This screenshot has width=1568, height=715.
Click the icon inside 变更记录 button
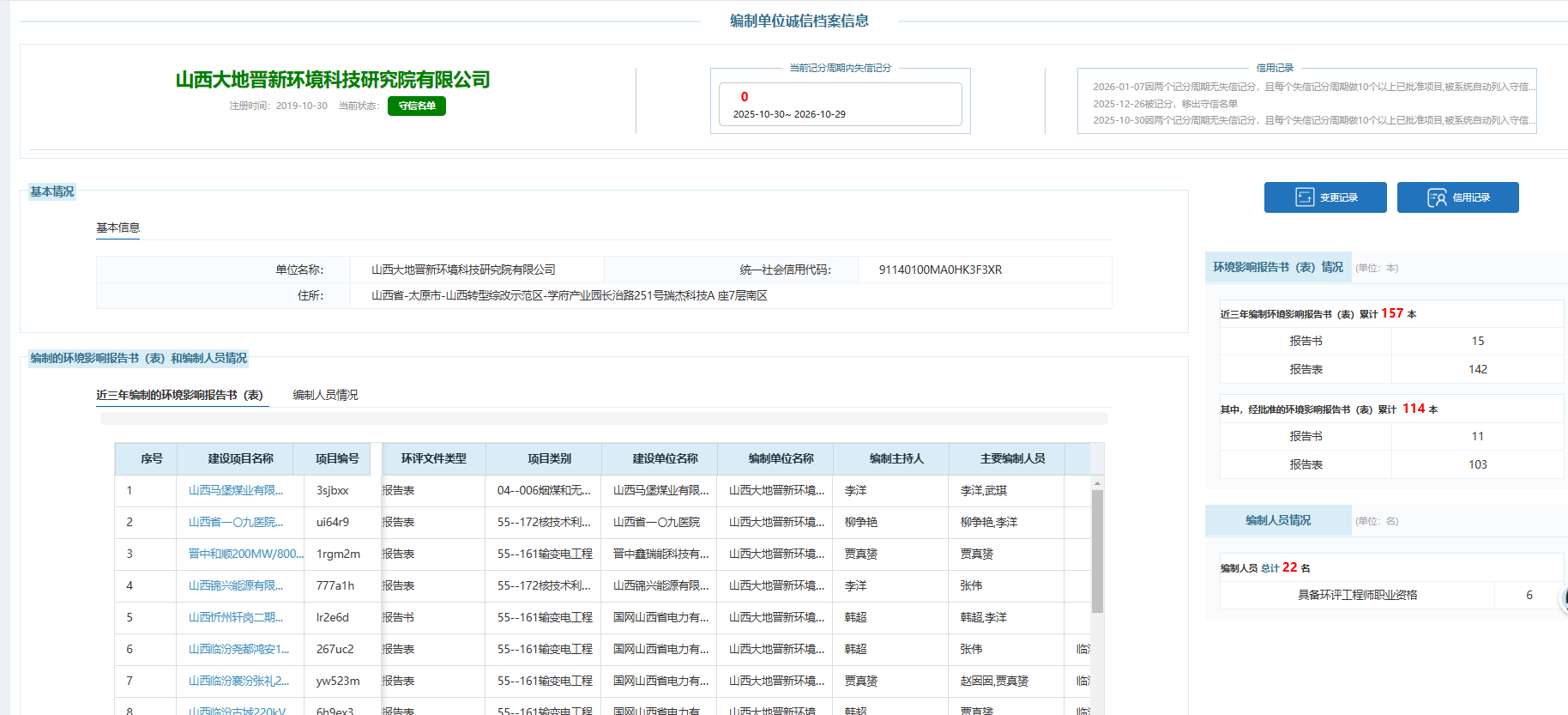pos(1305,197)
